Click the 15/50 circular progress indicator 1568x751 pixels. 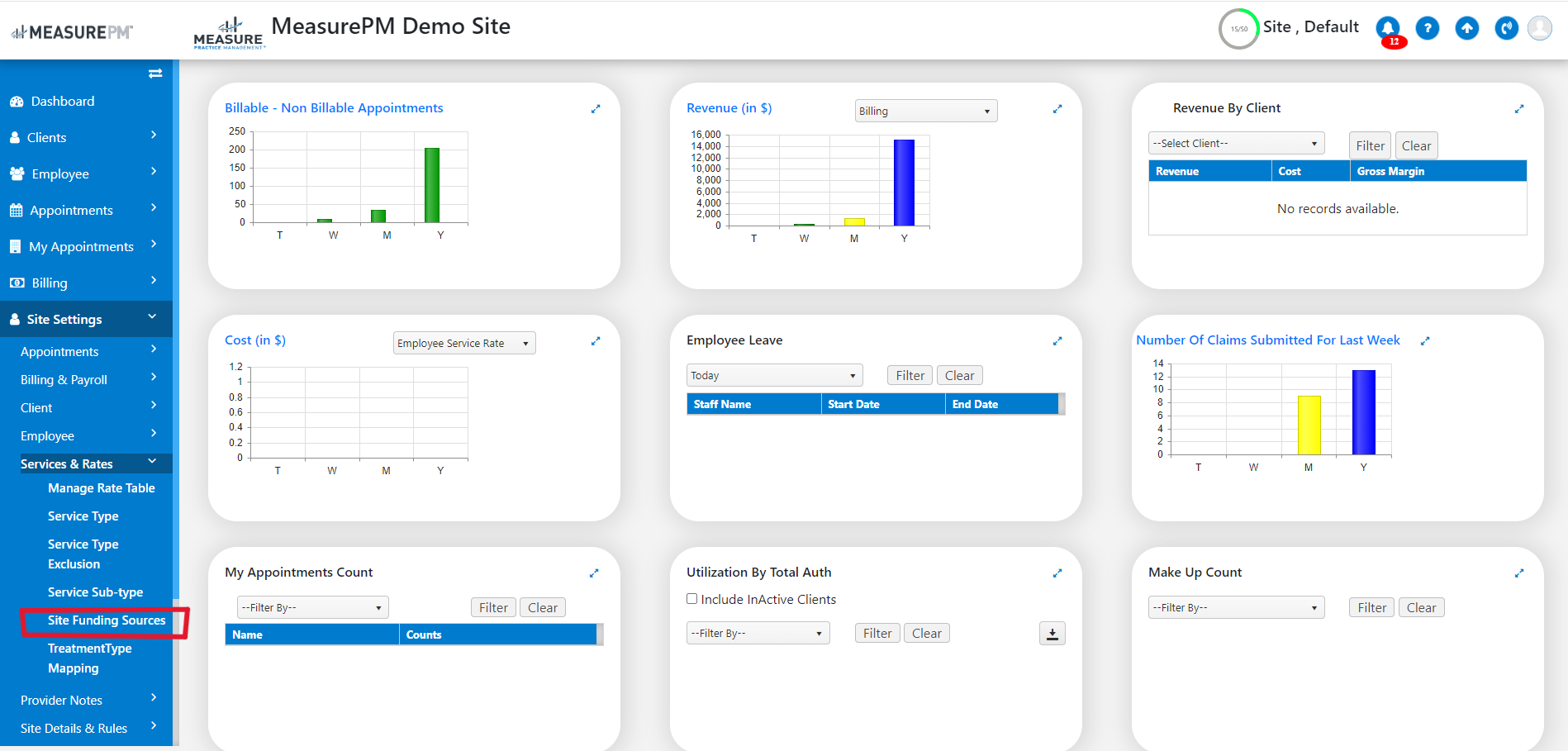(1239, 29)
